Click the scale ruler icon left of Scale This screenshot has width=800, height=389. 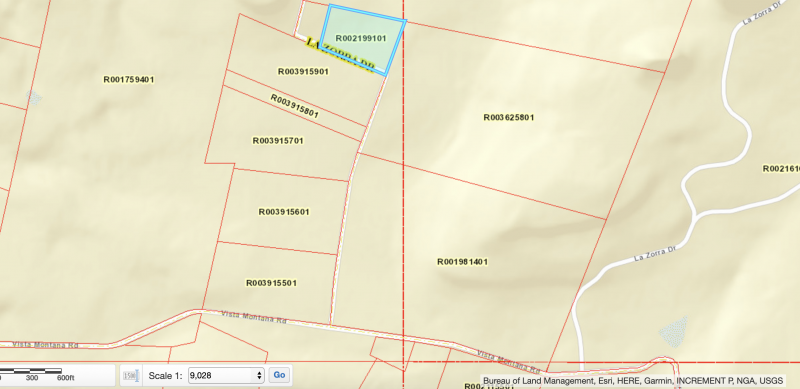click(131, 376)
